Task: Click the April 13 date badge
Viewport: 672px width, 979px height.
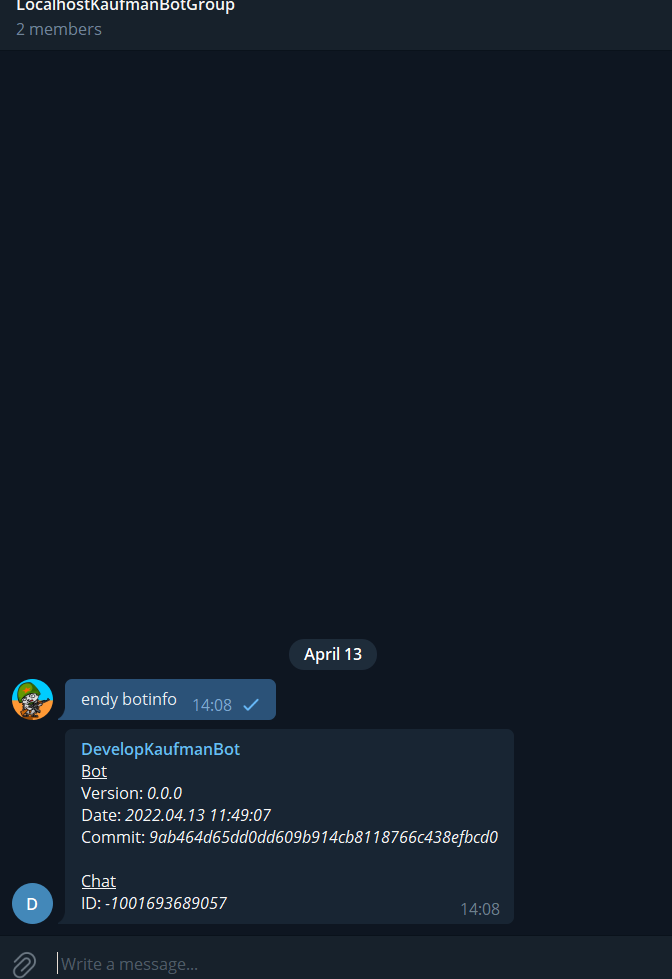Action: 333,654
